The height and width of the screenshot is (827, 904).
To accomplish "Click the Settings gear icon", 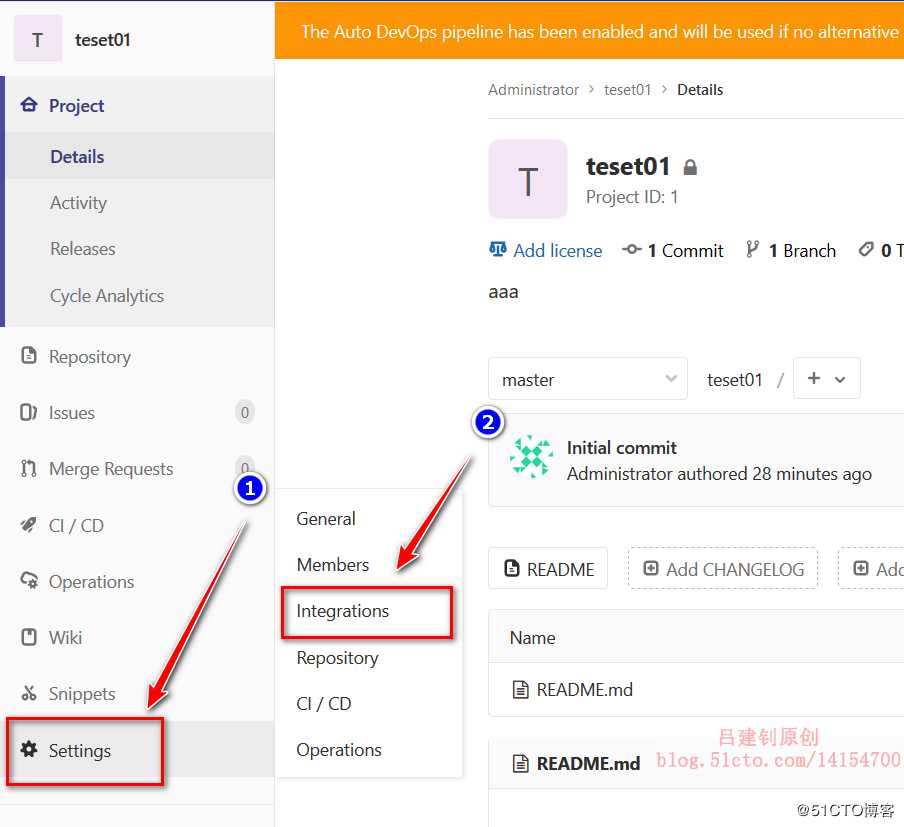I will [x=29, y=750].
